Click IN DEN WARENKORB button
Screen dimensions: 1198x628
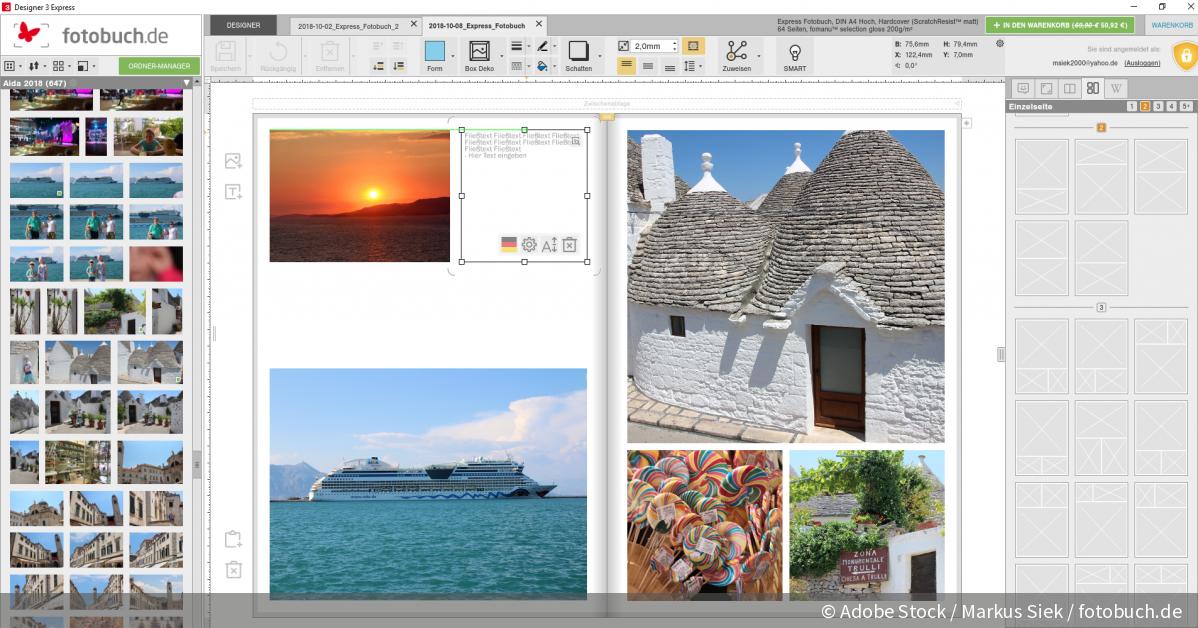1060,25
